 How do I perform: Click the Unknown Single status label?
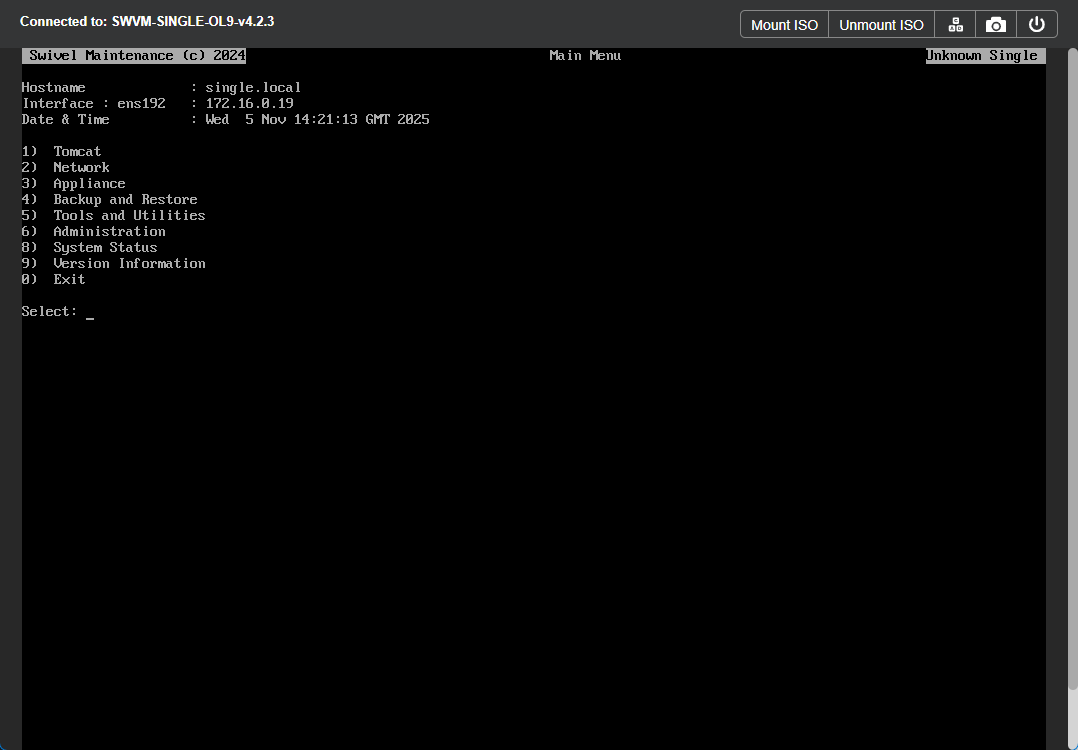(984, 55)
